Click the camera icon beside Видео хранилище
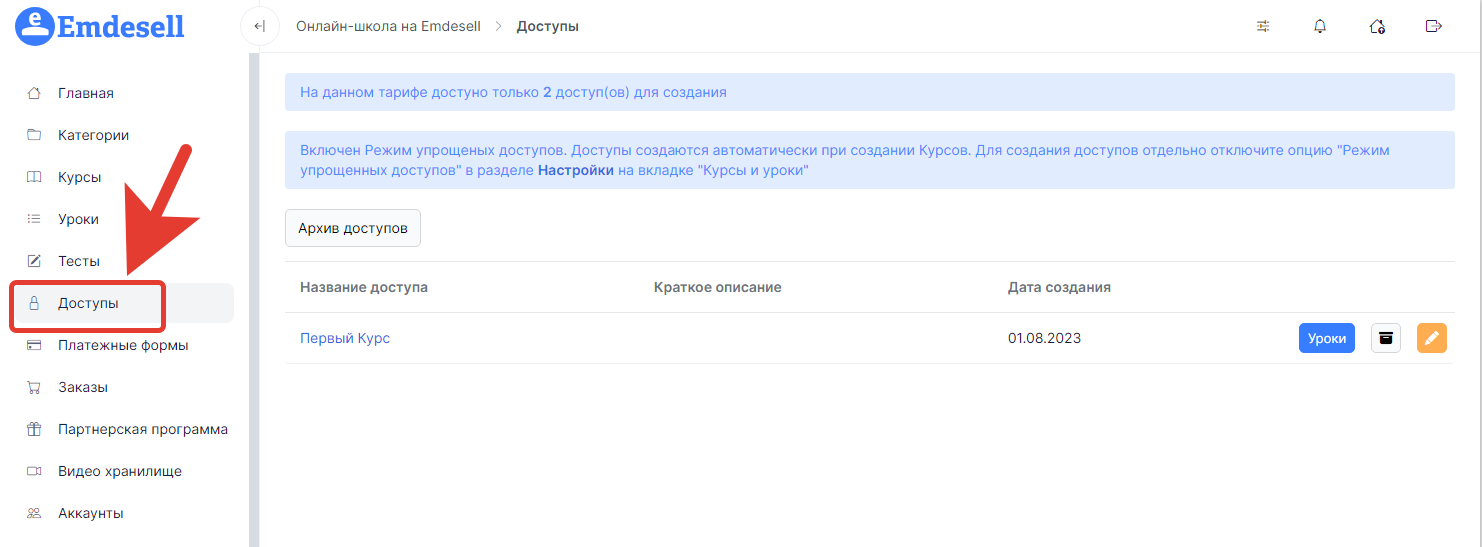This screenshot has width=1482, height=547. pyautogui.click(x=34, y=471)
